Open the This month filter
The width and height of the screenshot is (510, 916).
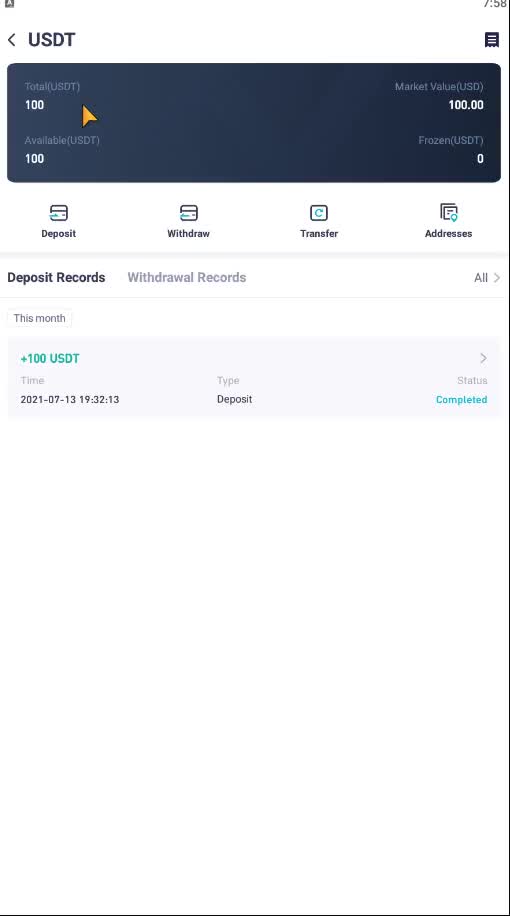click(39, 318)
